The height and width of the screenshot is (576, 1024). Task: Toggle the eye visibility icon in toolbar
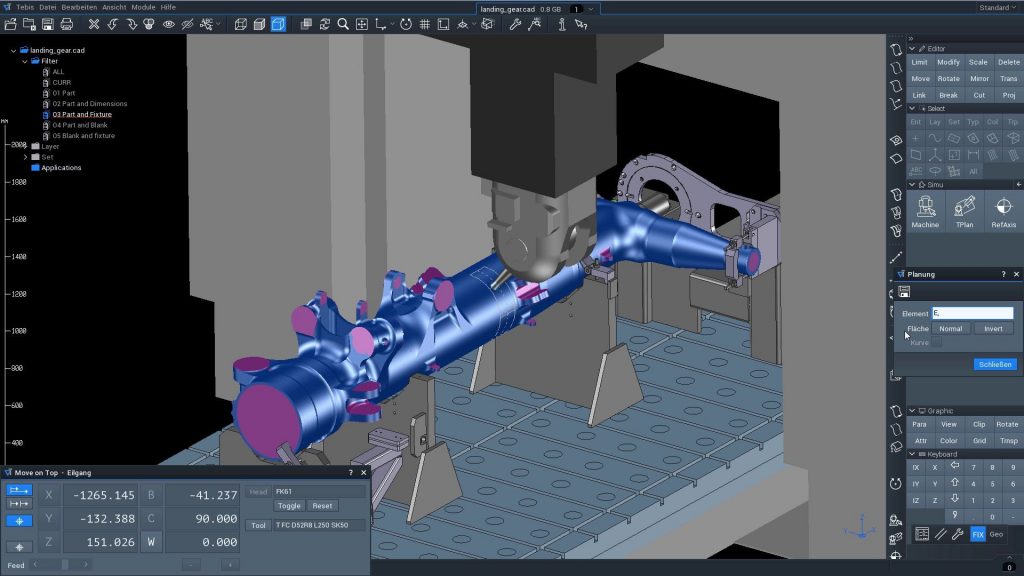168,23
